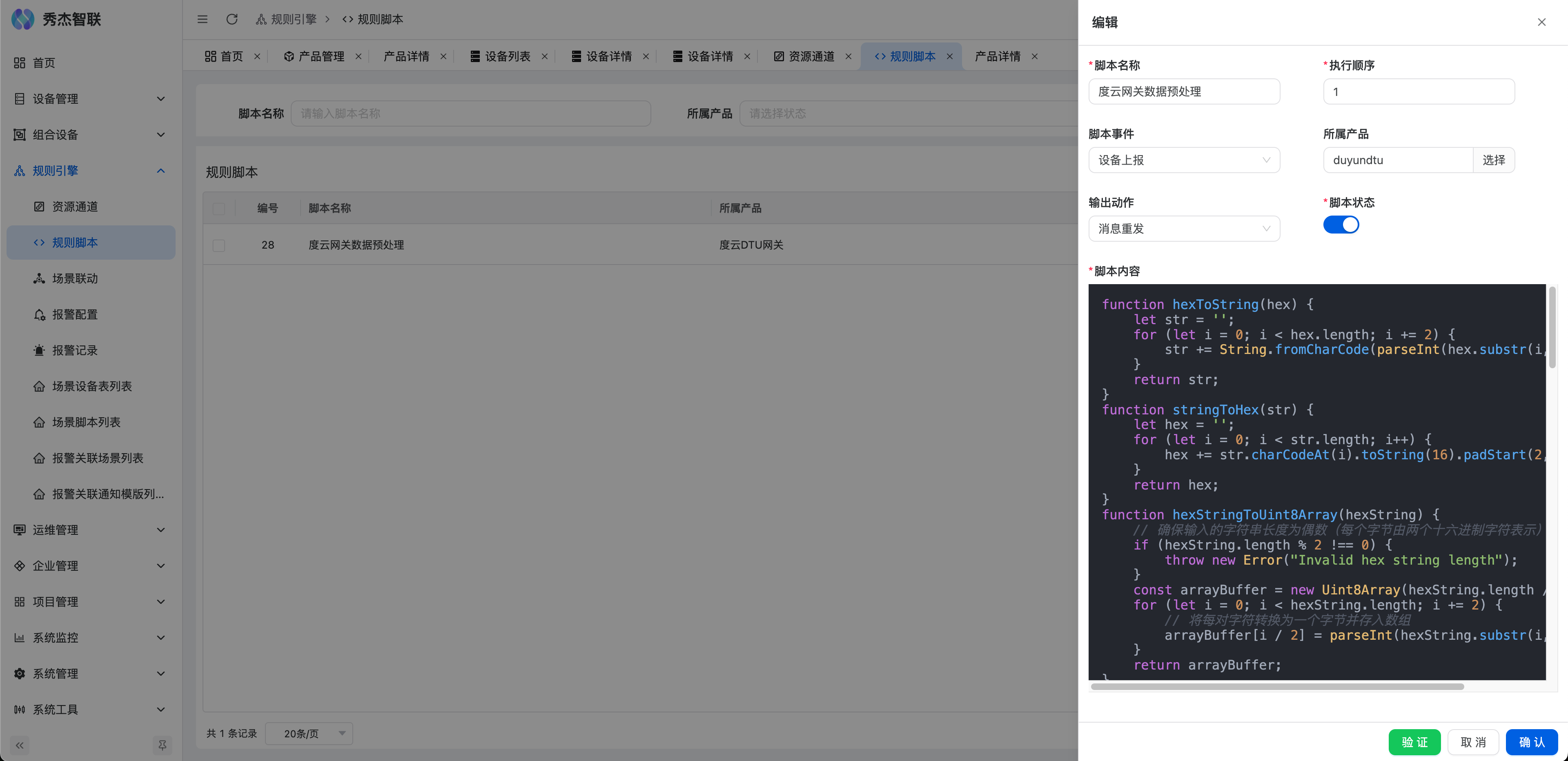Check the table header select-all checkbox

click(219, 209)
